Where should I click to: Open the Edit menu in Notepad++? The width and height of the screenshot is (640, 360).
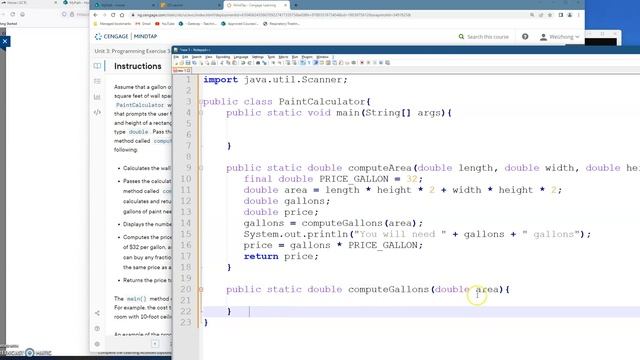tap(185, 57)
